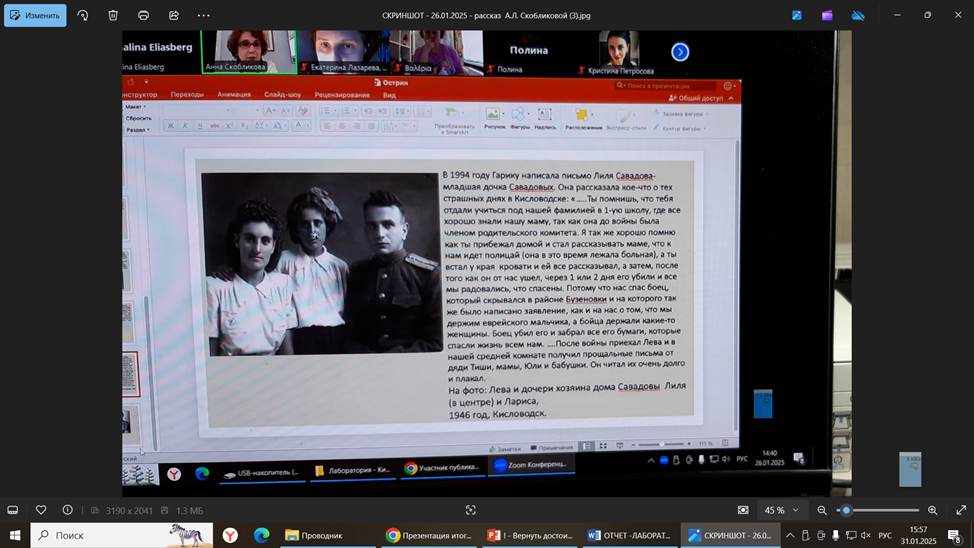The height and width of the screenshot is (548, 974).
Task: Enter full screen with the expand arrows icon
Action: click(961, 510)
